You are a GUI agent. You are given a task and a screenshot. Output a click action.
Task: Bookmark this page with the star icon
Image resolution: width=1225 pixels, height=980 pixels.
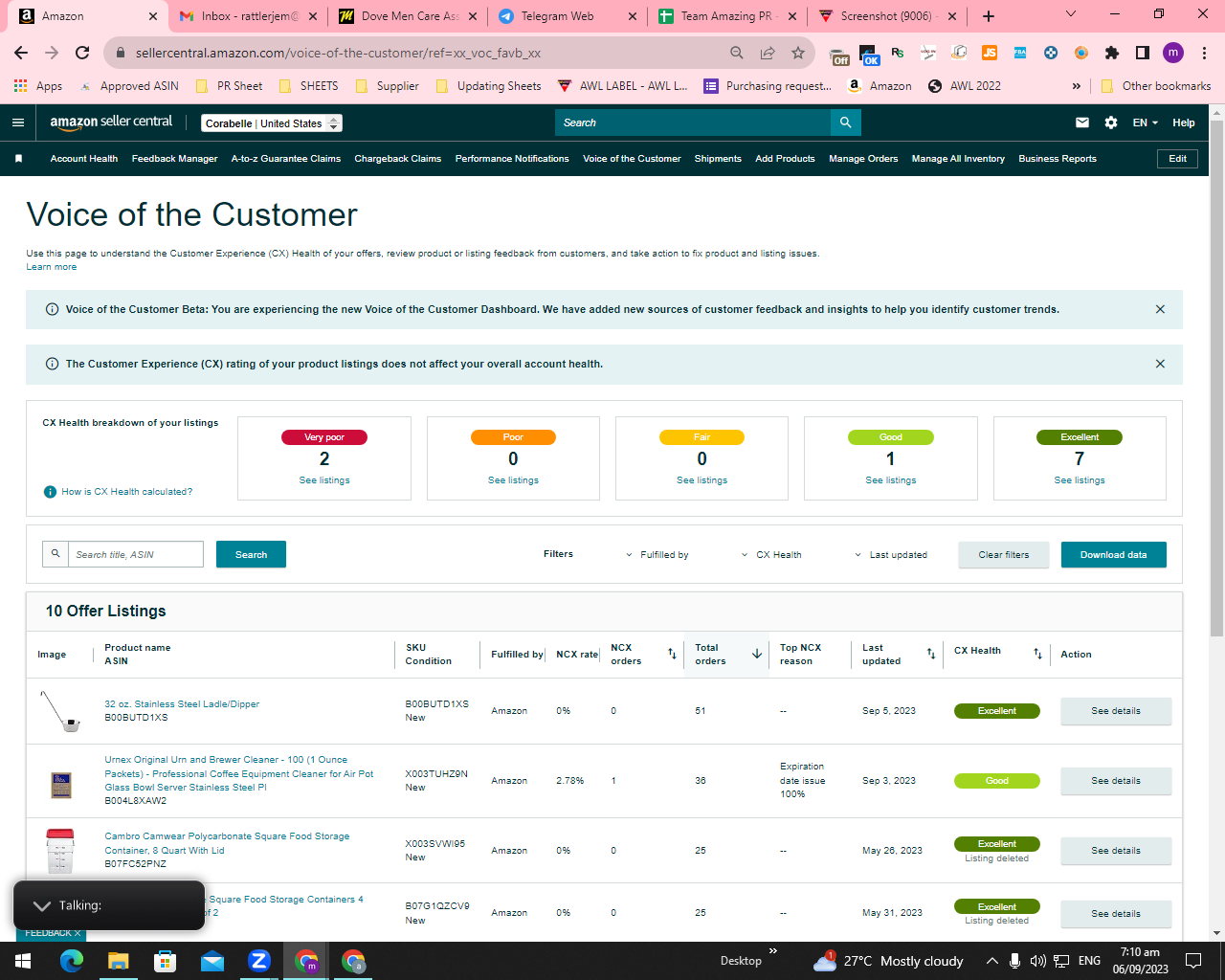pos(798,53)
